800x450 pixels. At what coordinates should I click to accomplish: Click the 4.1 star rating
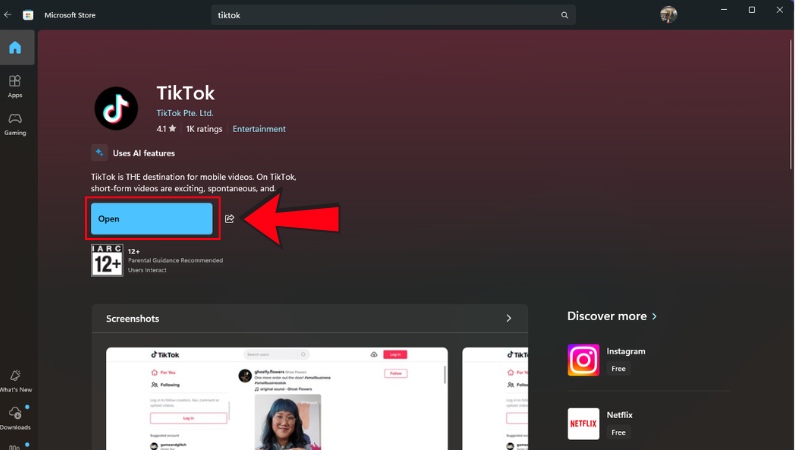click(166, 129)
